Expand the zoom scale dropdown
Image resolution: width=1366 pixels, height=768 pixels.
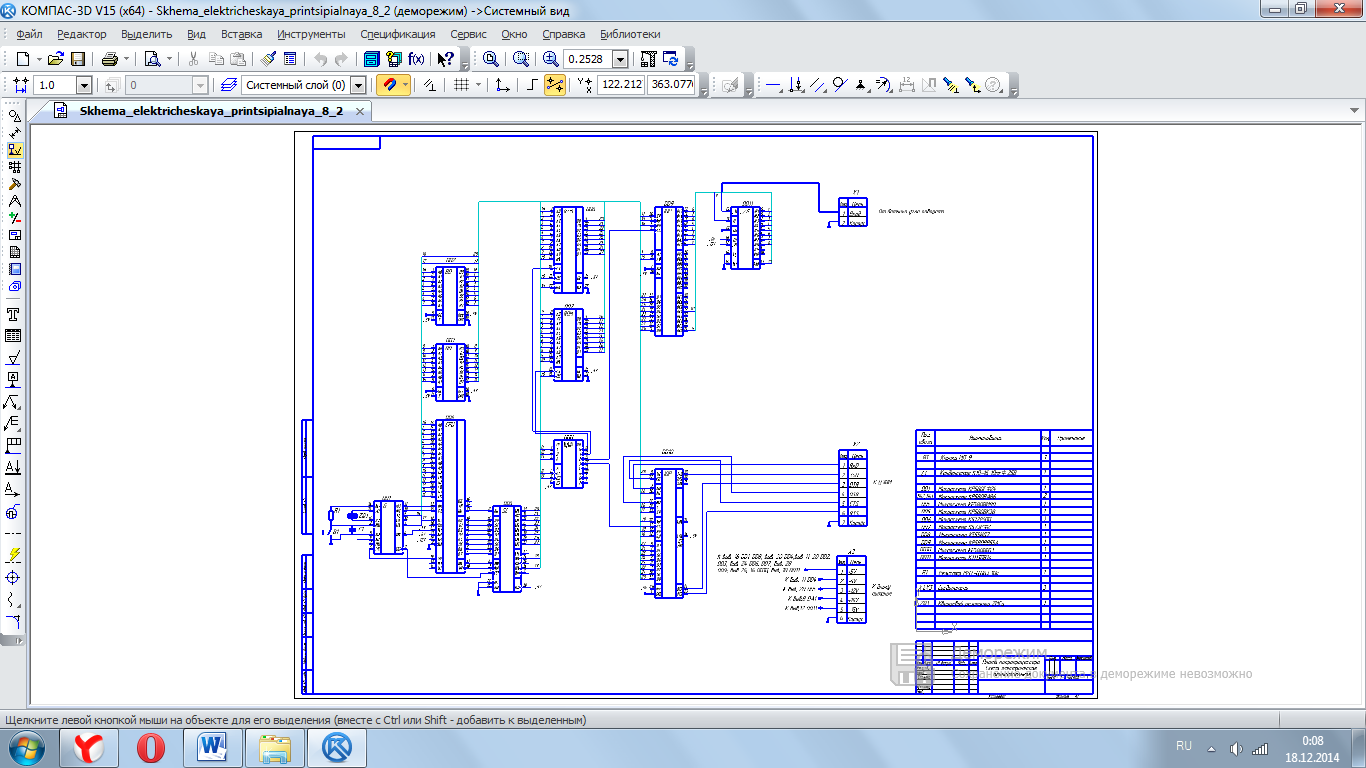(620, 60)
